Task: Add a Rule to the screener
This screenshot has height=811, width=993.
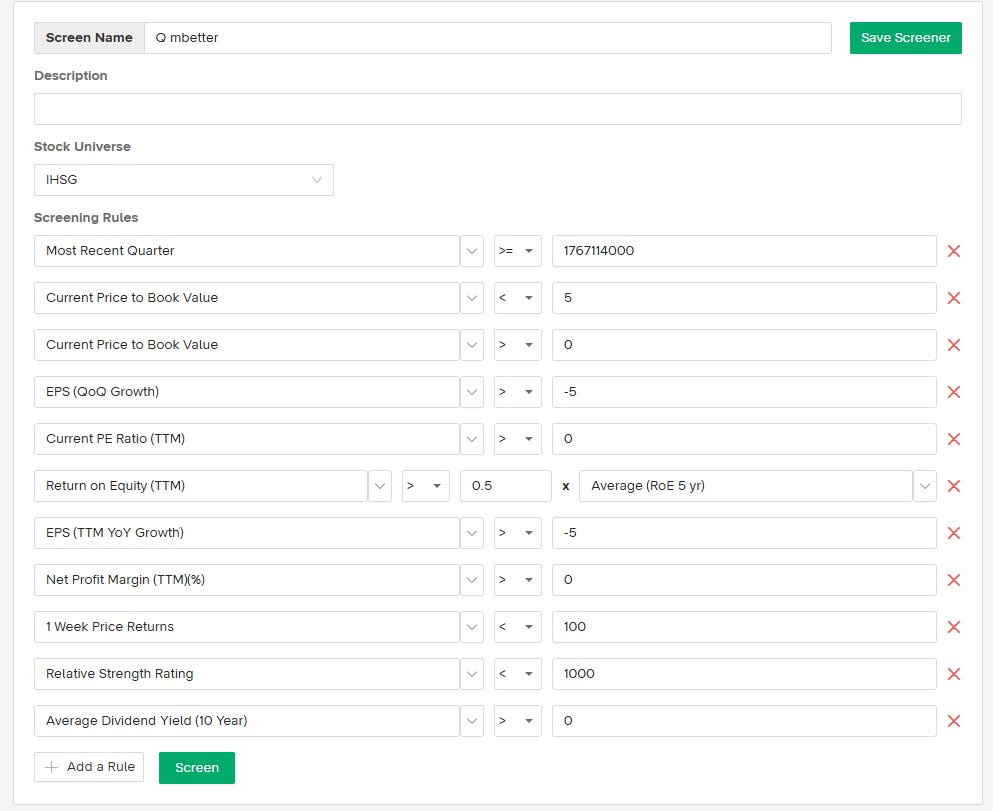Action: pos(89,767)
